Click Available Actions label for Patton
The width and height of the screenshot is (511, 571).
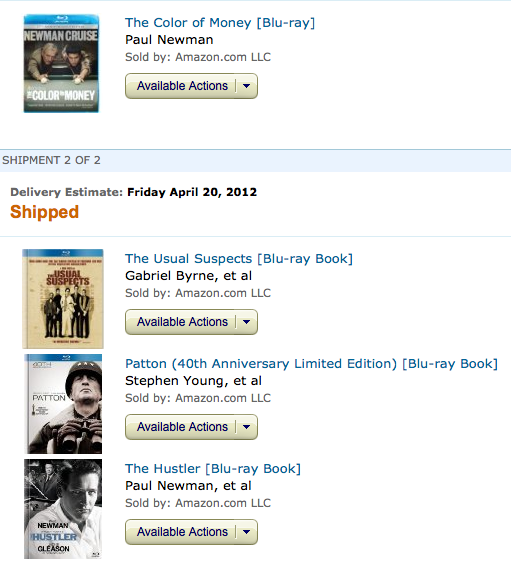pyautogui.click(x=182, y=427)
